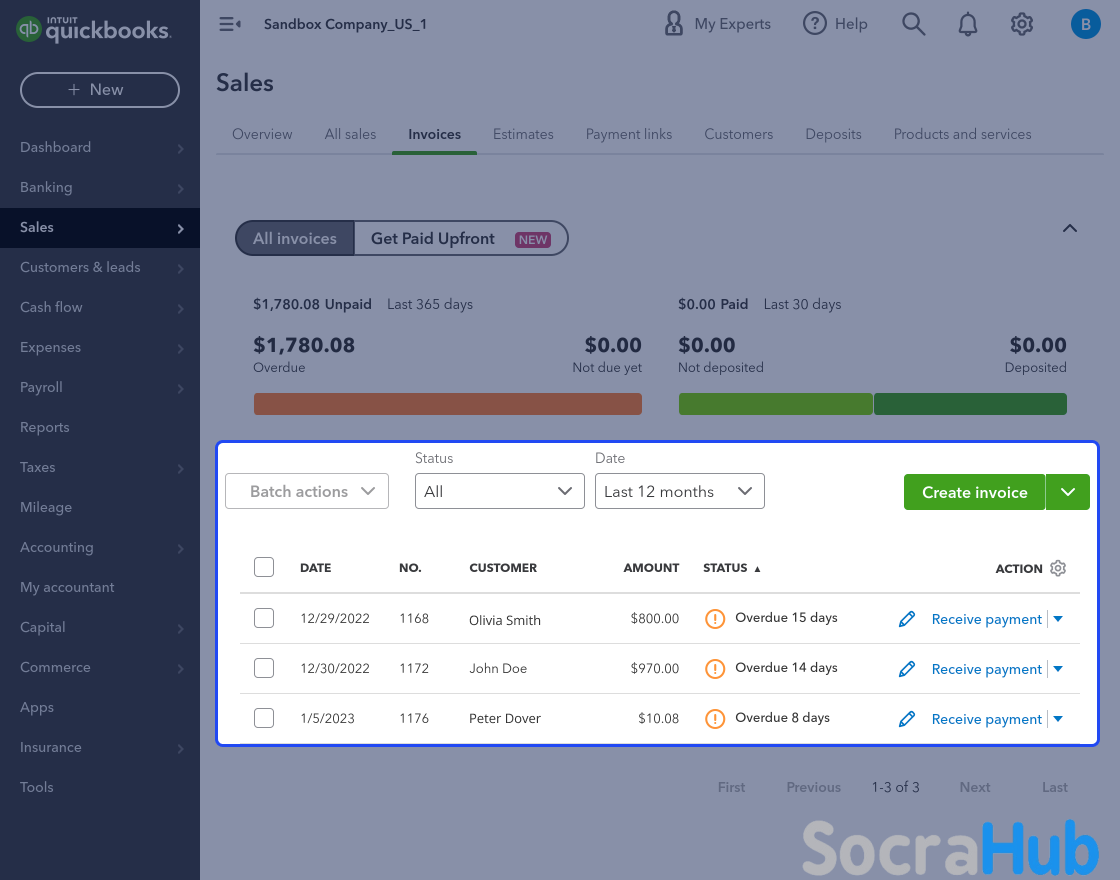Open the Create invoice dropdown arrow

point(1068,492)
